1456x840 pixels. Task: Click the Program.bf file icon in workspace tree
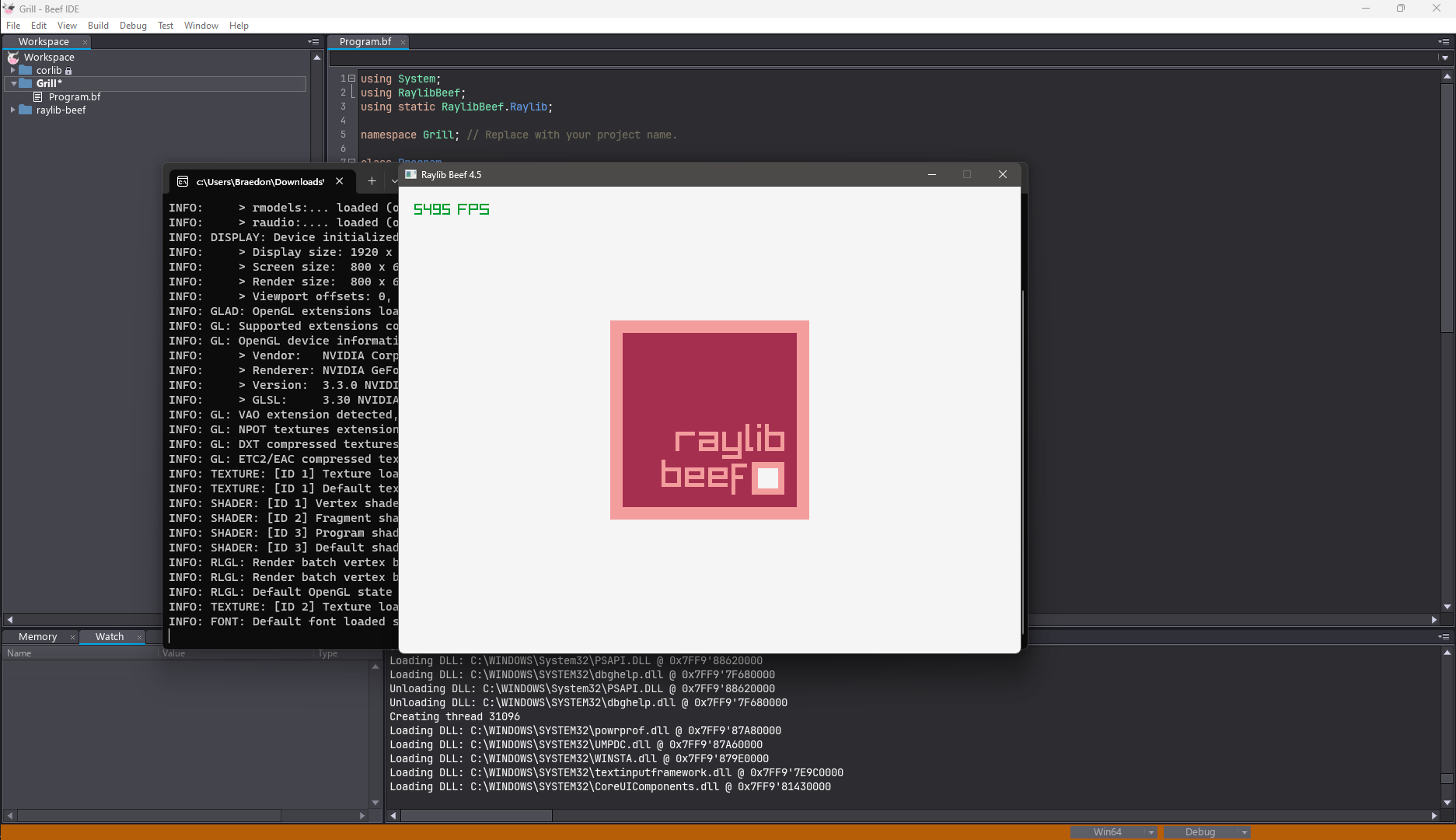(x=37, y=97)
